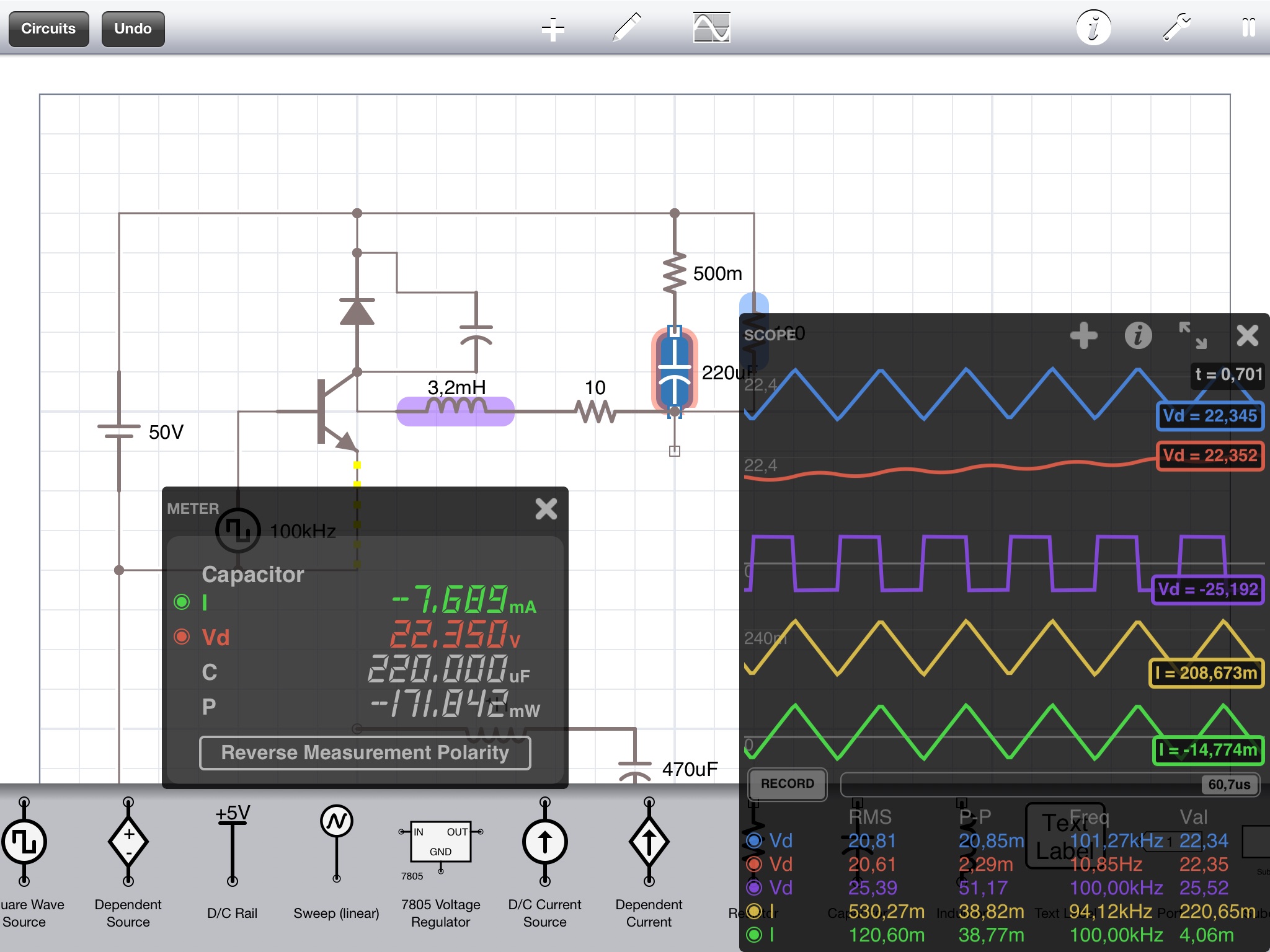This screenshot has height=952, width=1270.
Task: Select the 3,2mH inductor
Action: [455, 410]
